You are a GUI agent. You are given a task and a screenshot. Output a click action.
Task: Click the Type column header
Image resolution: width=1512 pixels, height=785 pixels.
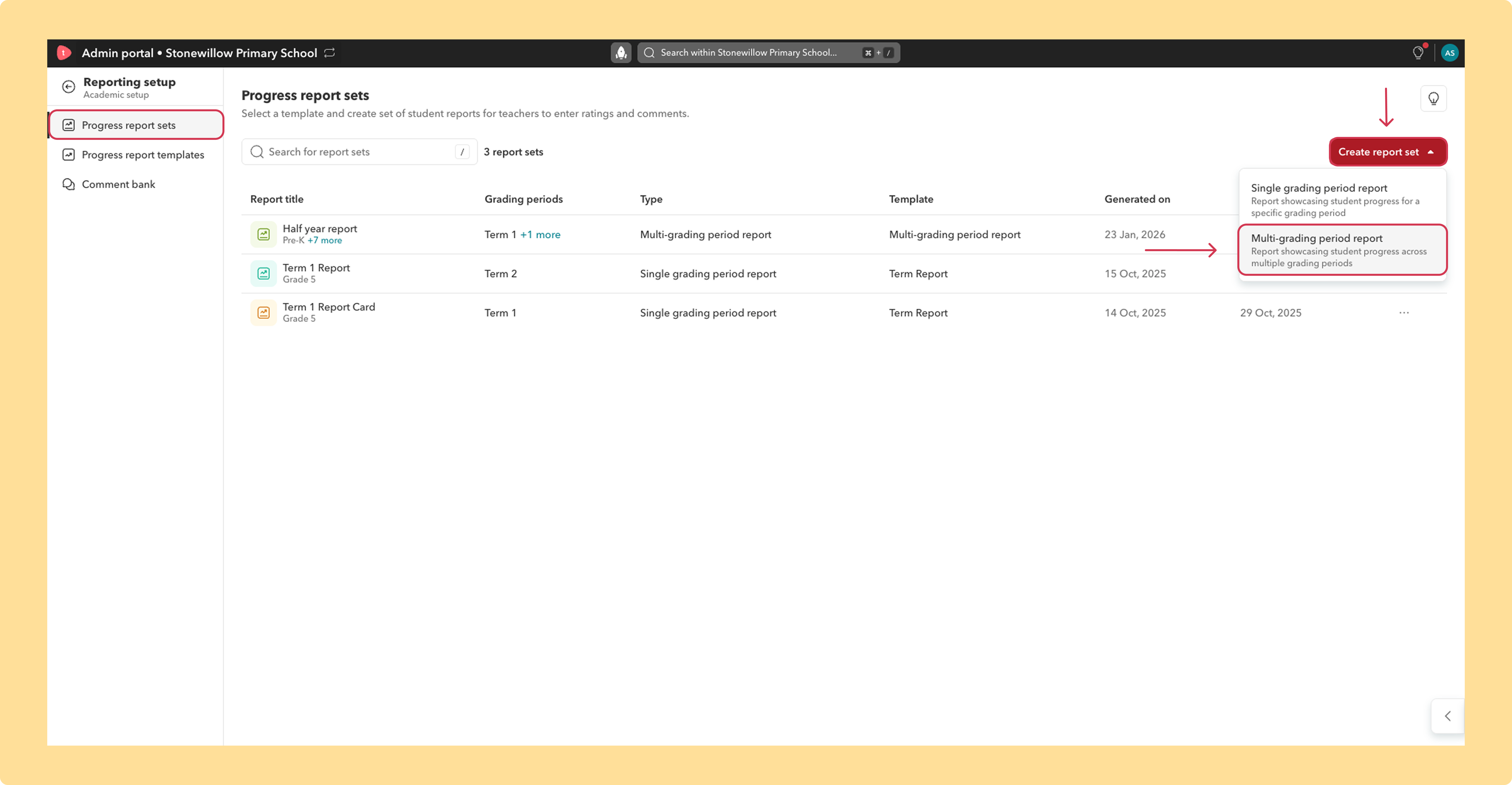(651, 200)
